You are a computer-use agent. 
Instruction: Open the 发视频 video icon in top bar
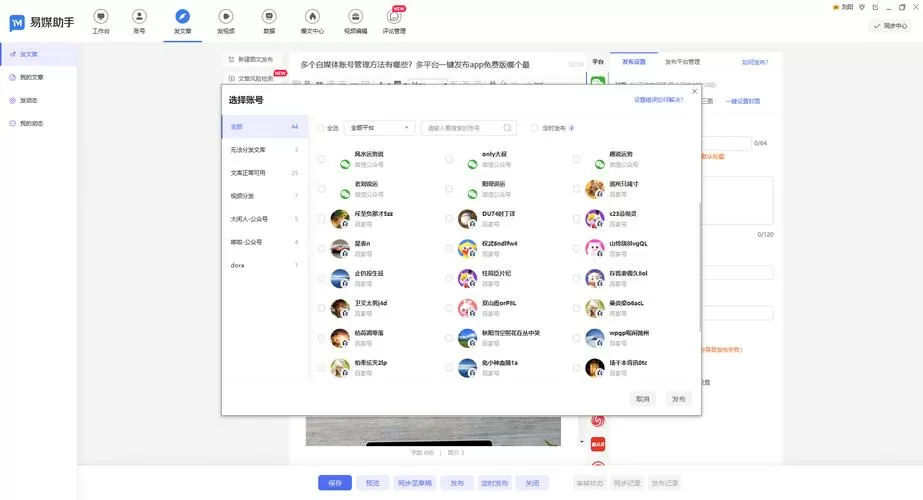[226, 16]
